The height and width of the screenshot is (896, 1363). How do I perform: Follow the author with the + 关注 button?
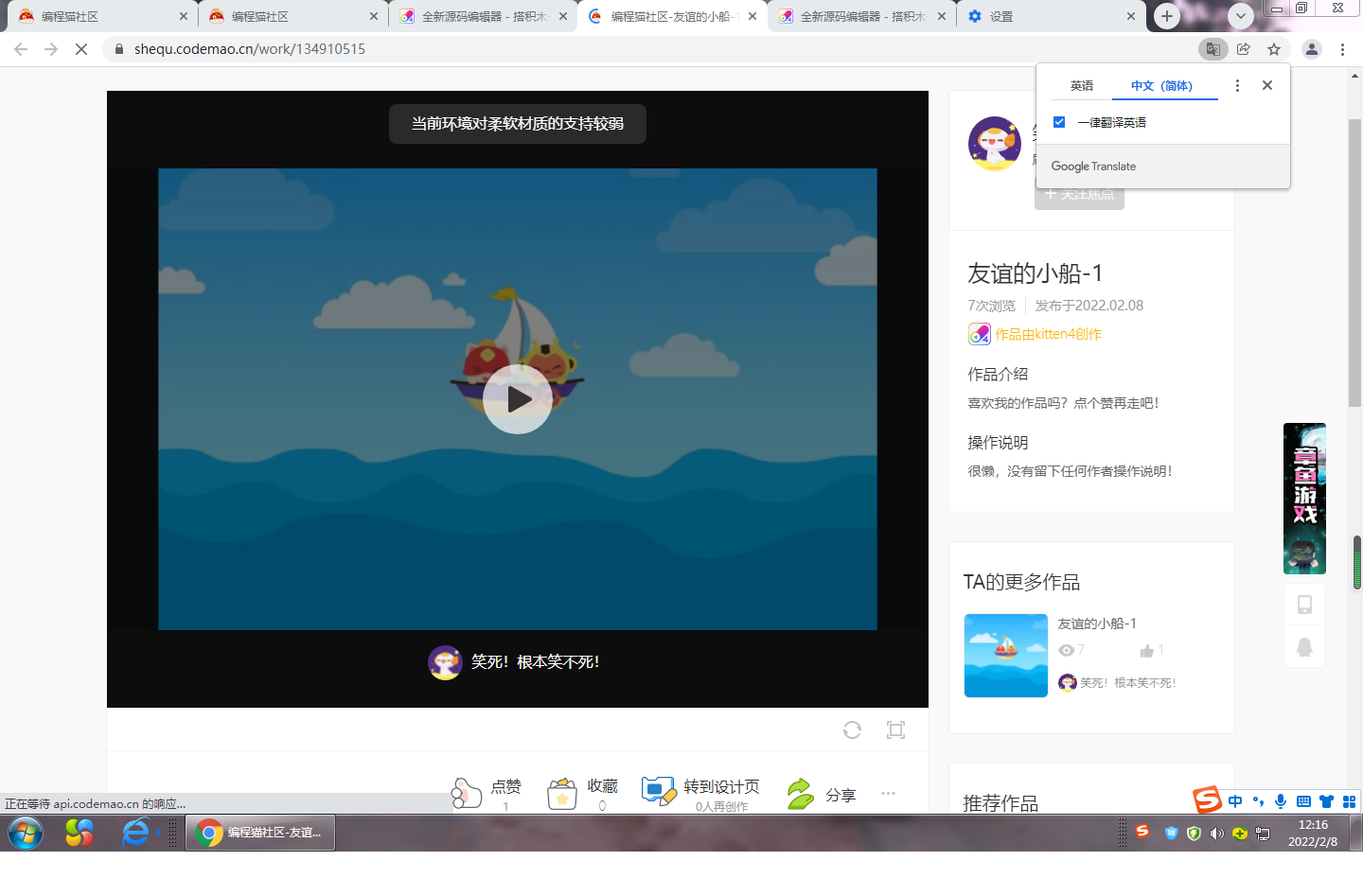tap(1079, 194)
